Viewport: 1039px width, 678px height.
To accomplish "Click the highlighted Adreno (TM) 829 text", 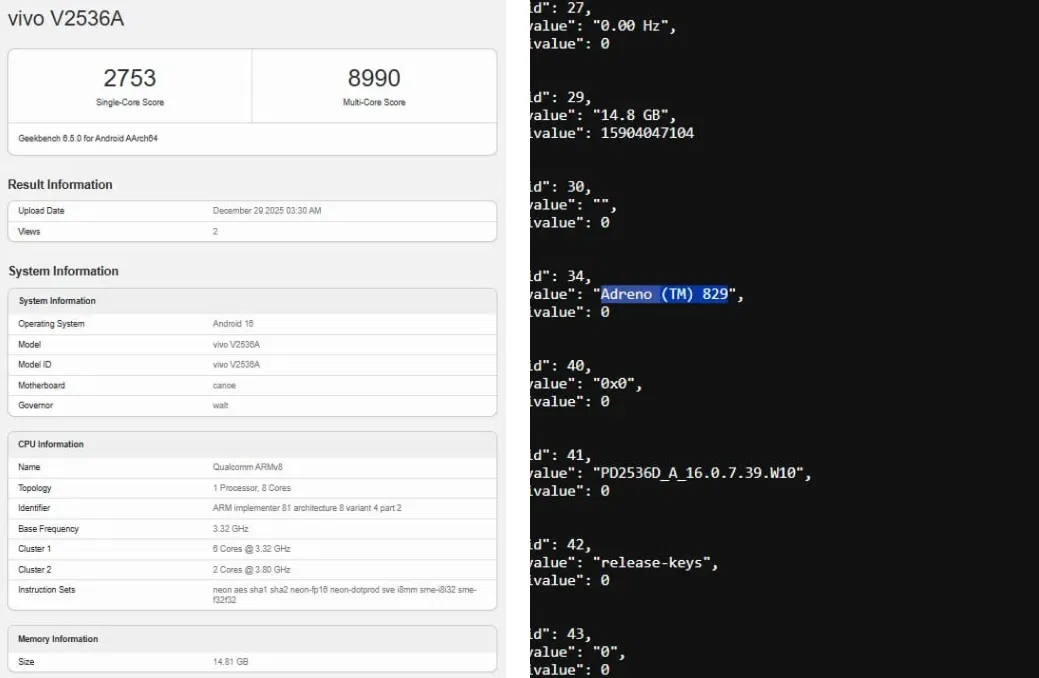I will (664, 294).
